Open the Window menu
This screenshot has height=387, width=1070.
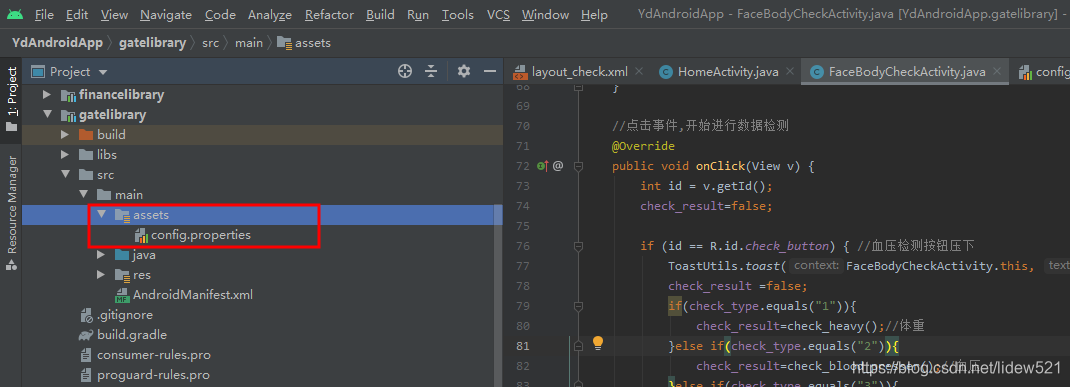(545, 14)
